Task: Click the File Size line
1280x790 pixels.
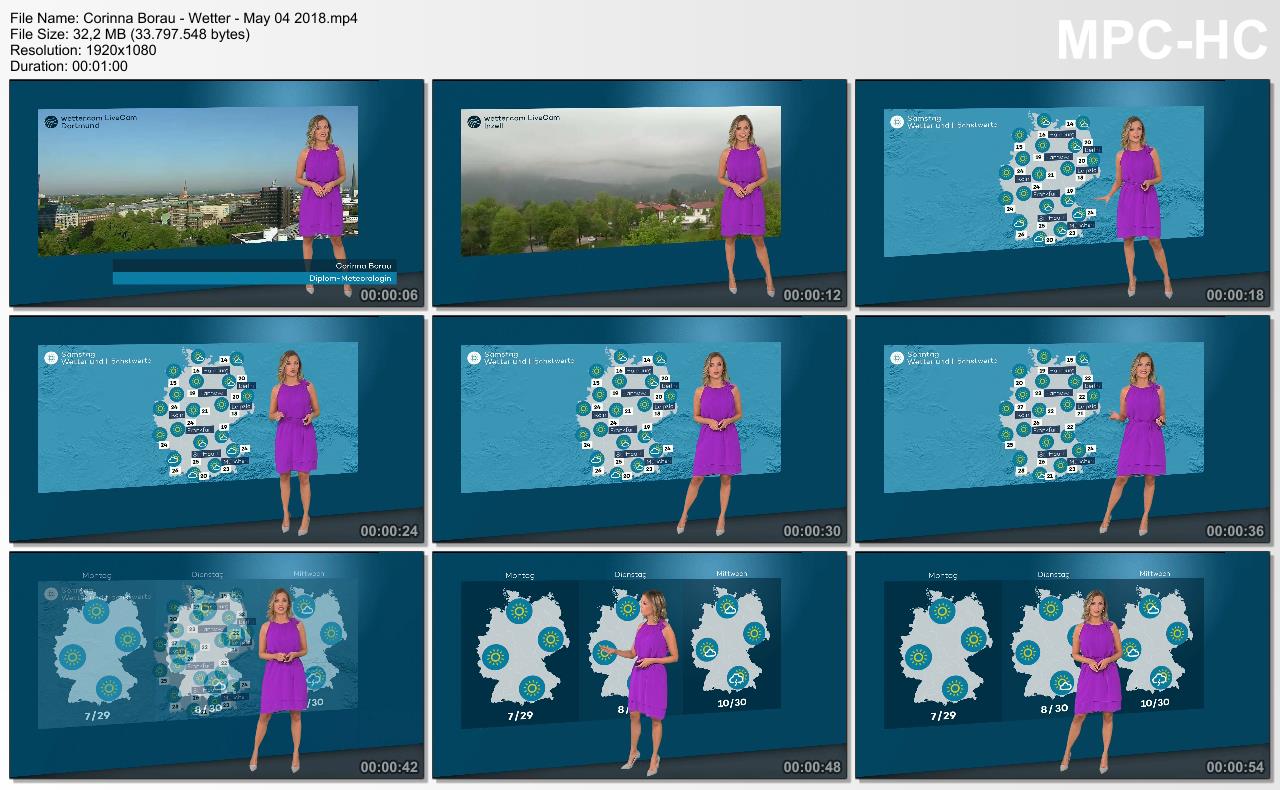Action: coord(130,34)
